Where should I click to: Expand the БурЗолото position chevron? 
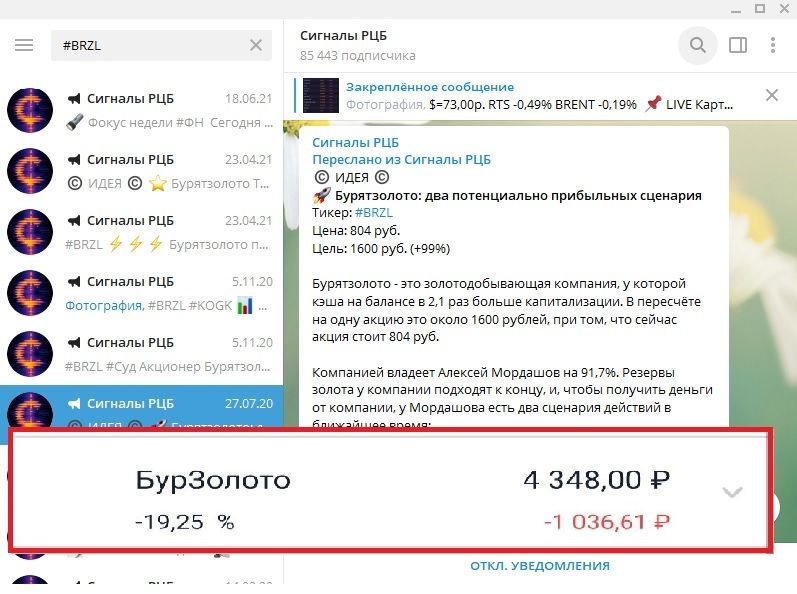point(732,492)
